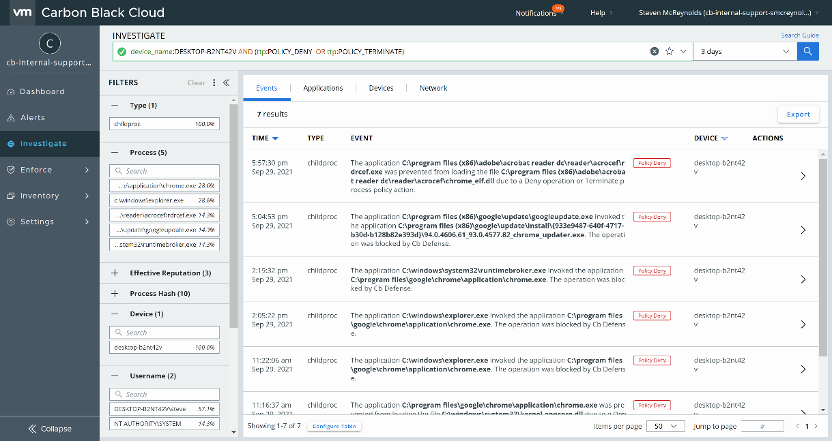Screen dimensions: 833x441
Task: Filter by the runtimebroker.exe process
Action: [164, 245]
